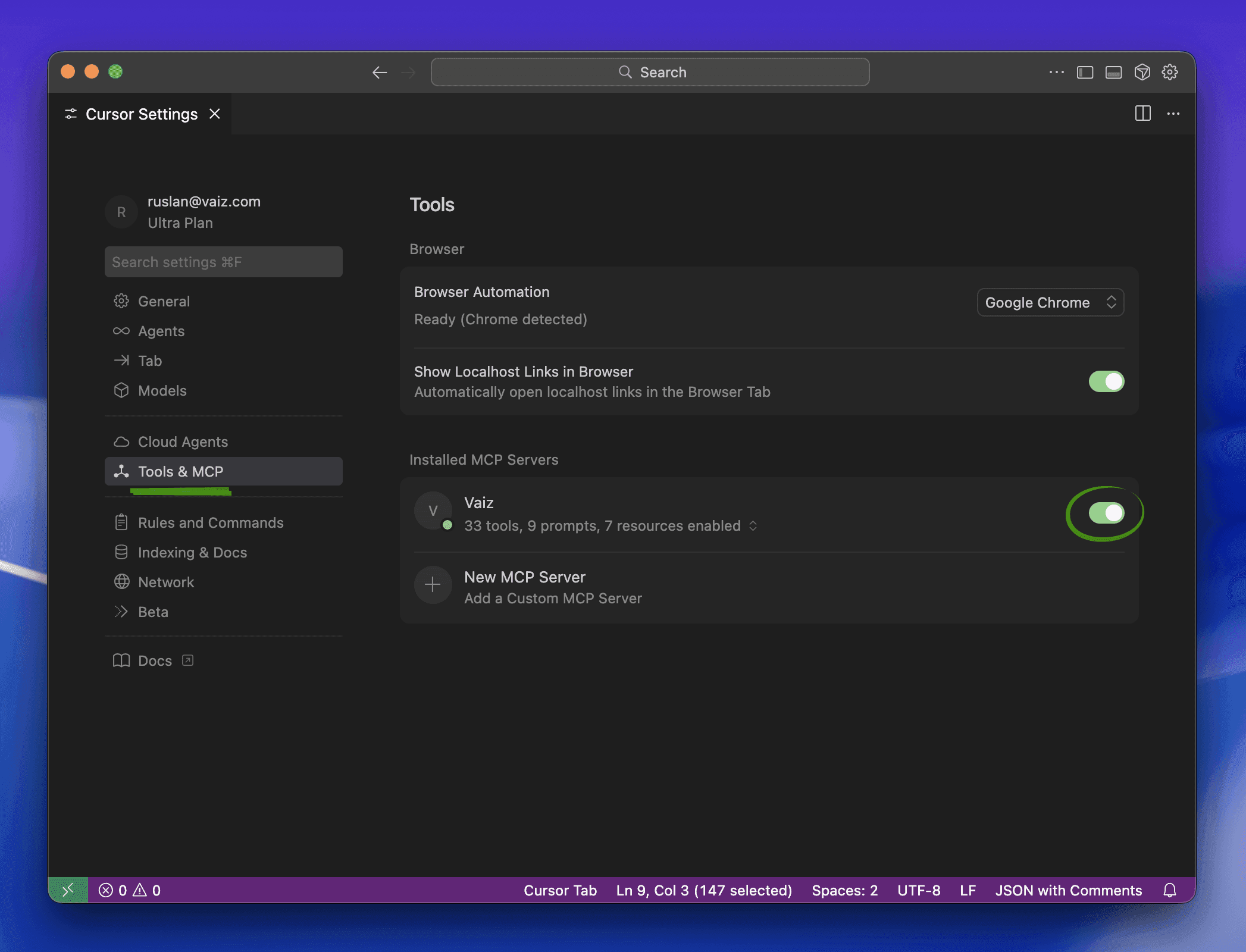Screen dimensions: 1246x952
Task: Expand Vaiz tools and prompts list
Action: [x=753, y=526]
